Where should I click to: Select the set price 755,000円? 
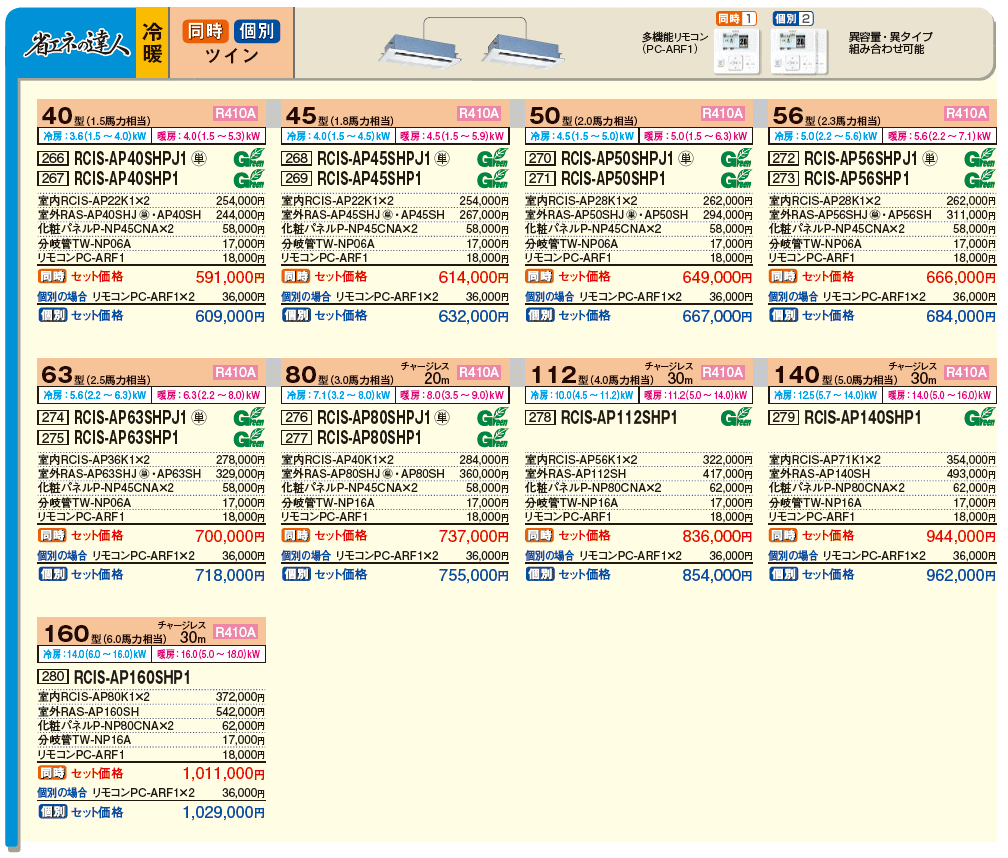[474, 575]
